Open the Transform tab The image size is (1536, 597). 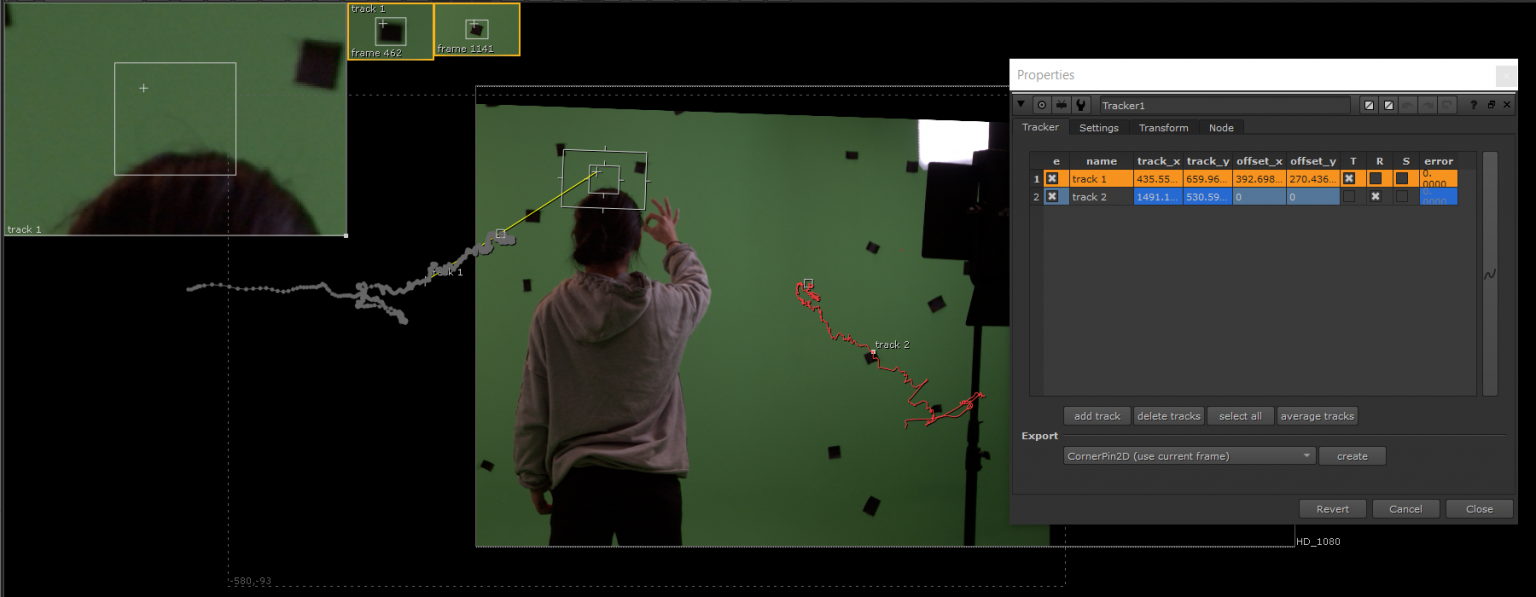(1163, 128)
